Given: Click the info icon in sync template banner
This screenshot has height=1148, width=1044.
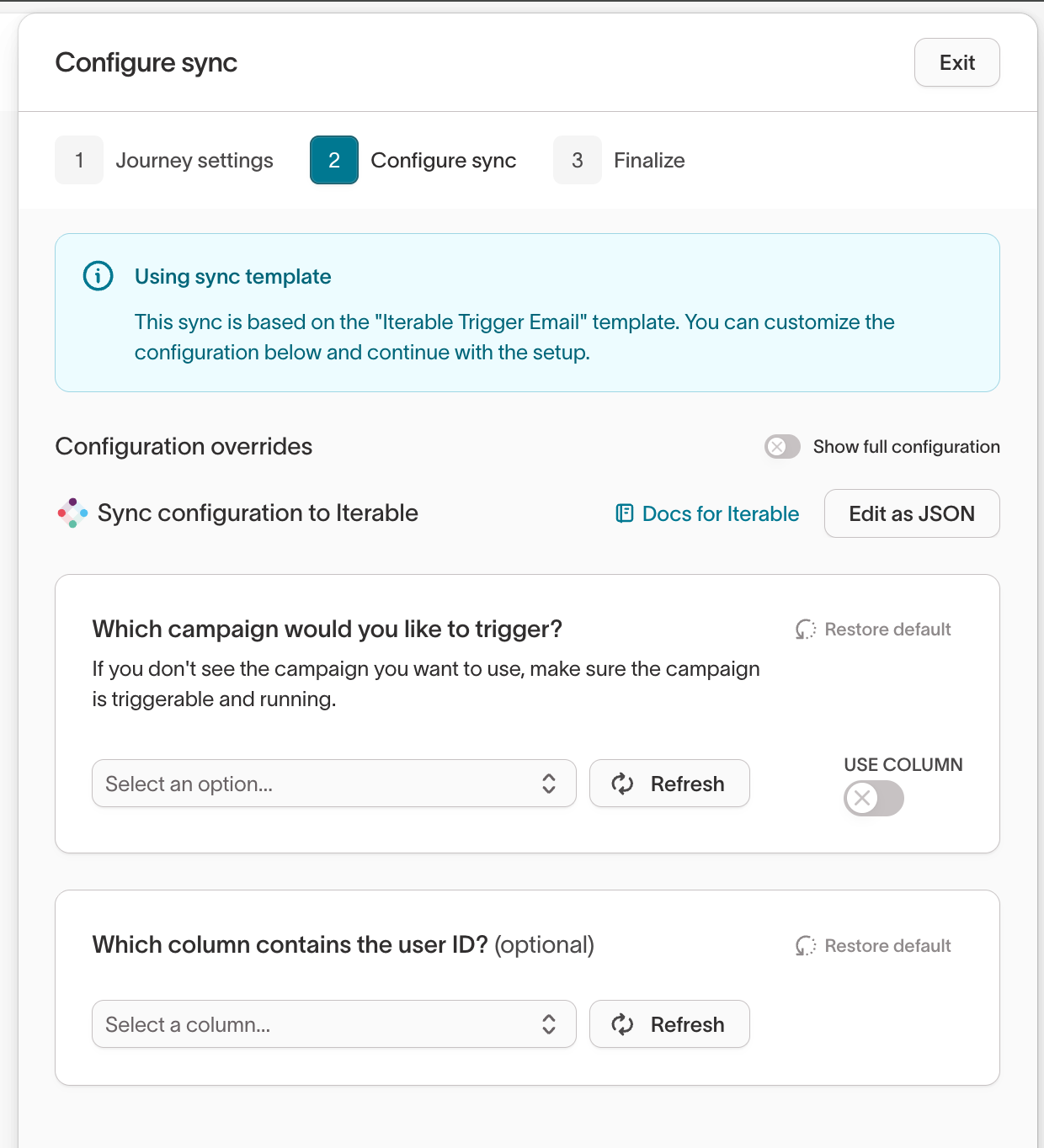Looking at the screenshot, I should coord(99,276).
